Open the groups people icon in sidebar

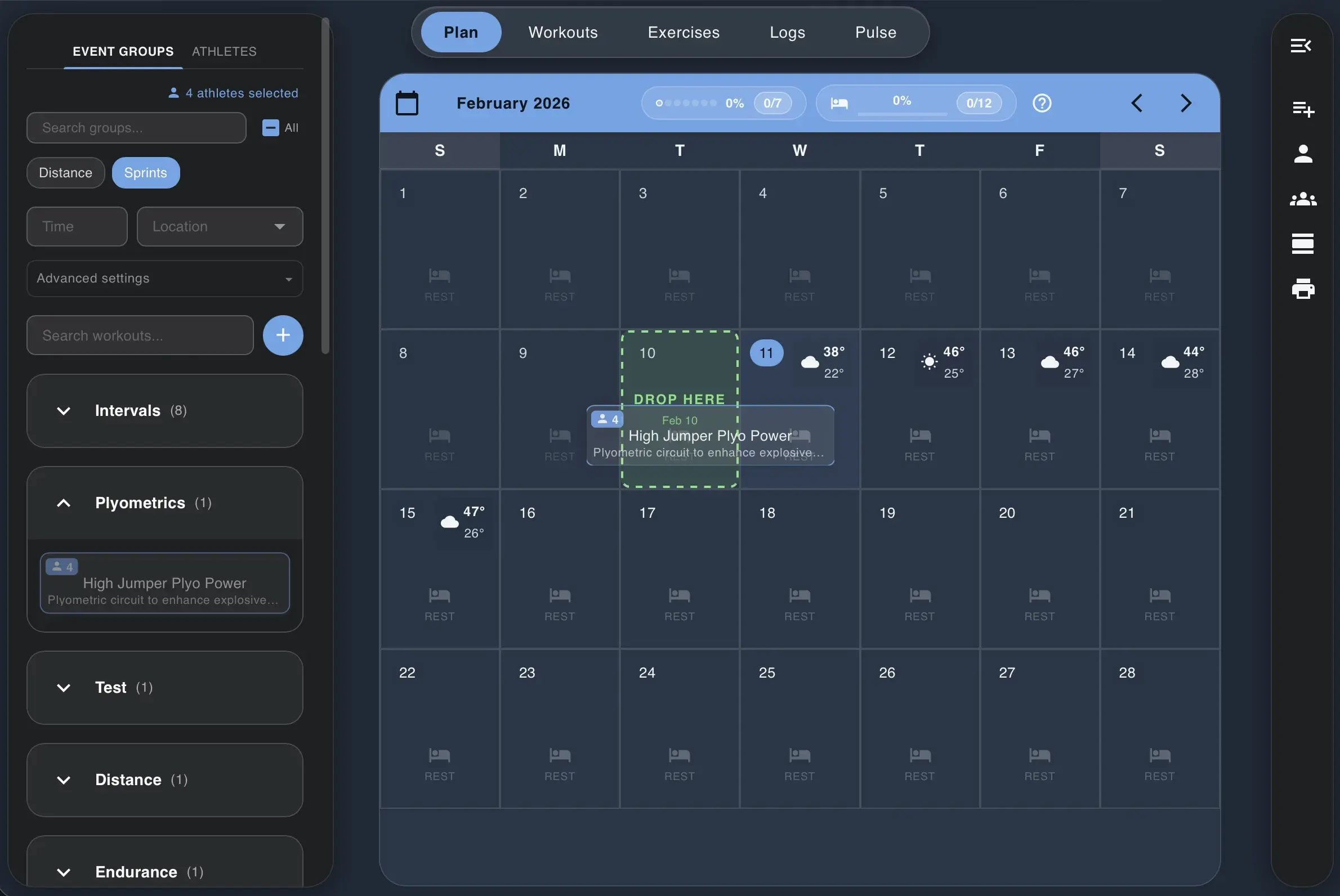click(x=1303, y=199)
